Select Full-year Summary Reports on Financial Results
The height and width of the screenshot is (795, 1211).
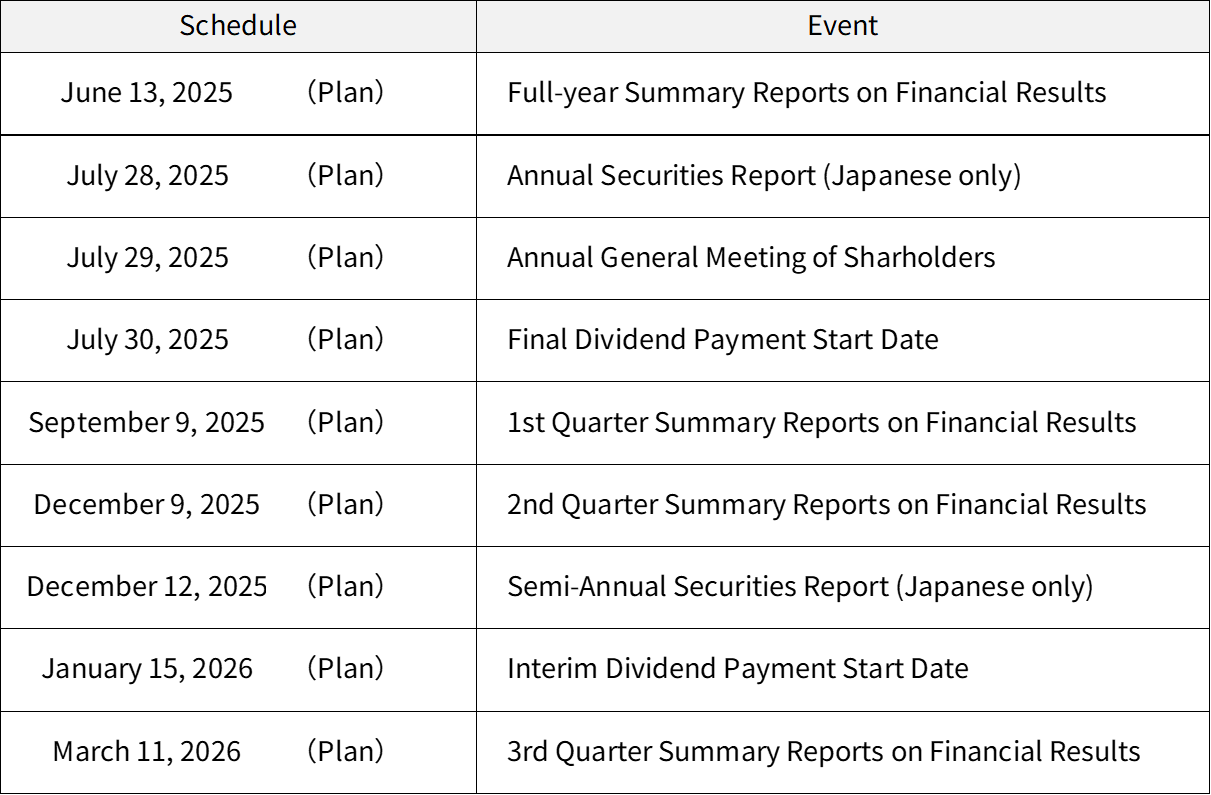[x=807, y=93]
